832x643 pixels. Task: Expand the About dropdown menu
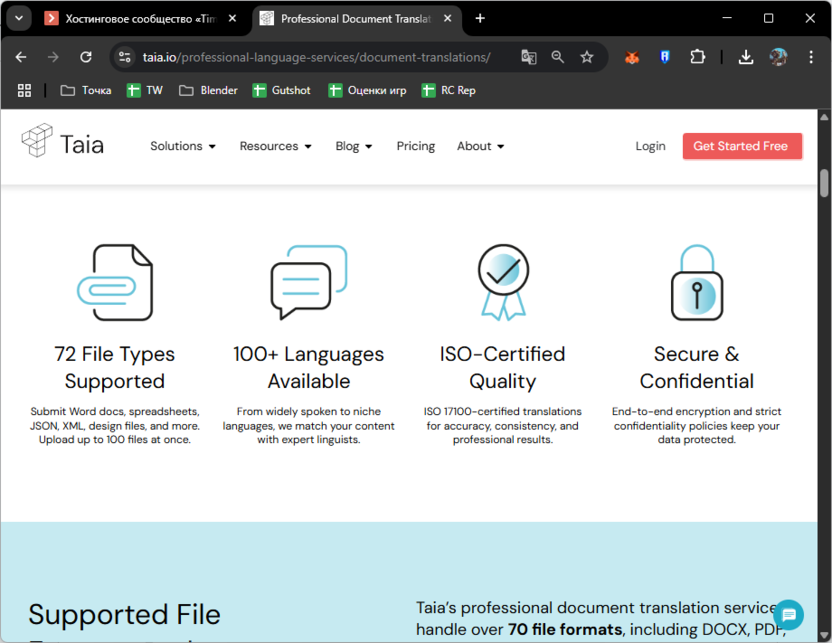coord(480,146)
